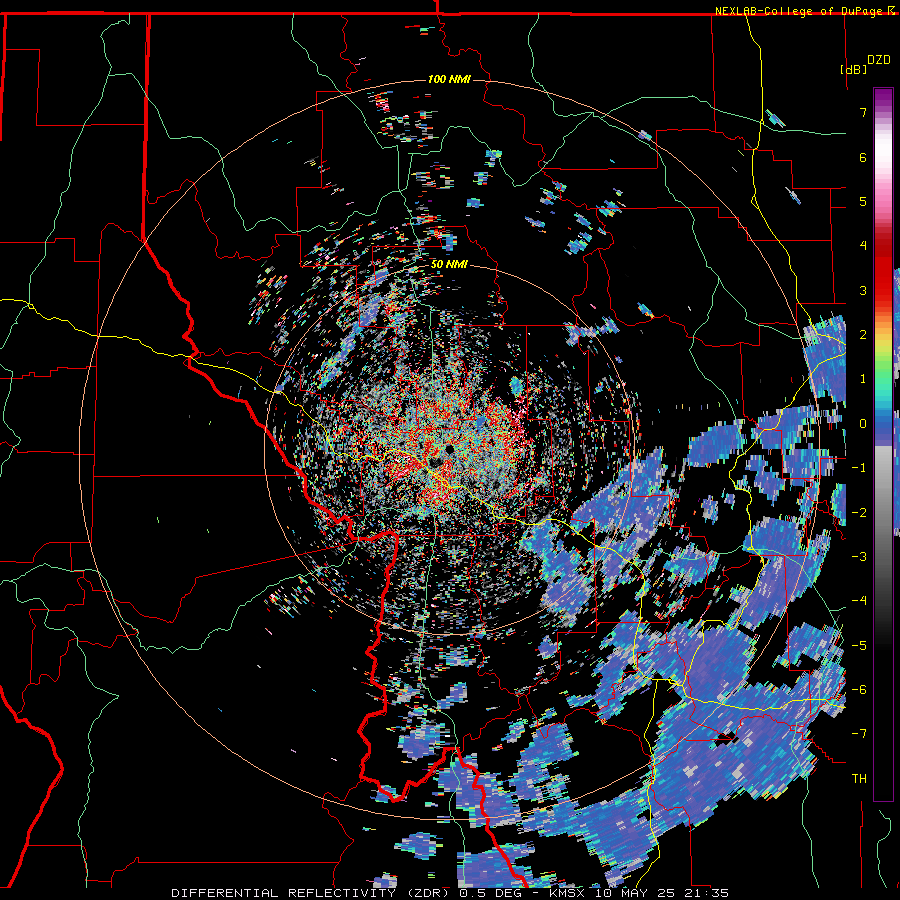This screenshot has height=900, width=900.
Task: Click the NEXLAB-College of DuPage credit text
Action: click(798, 11)
